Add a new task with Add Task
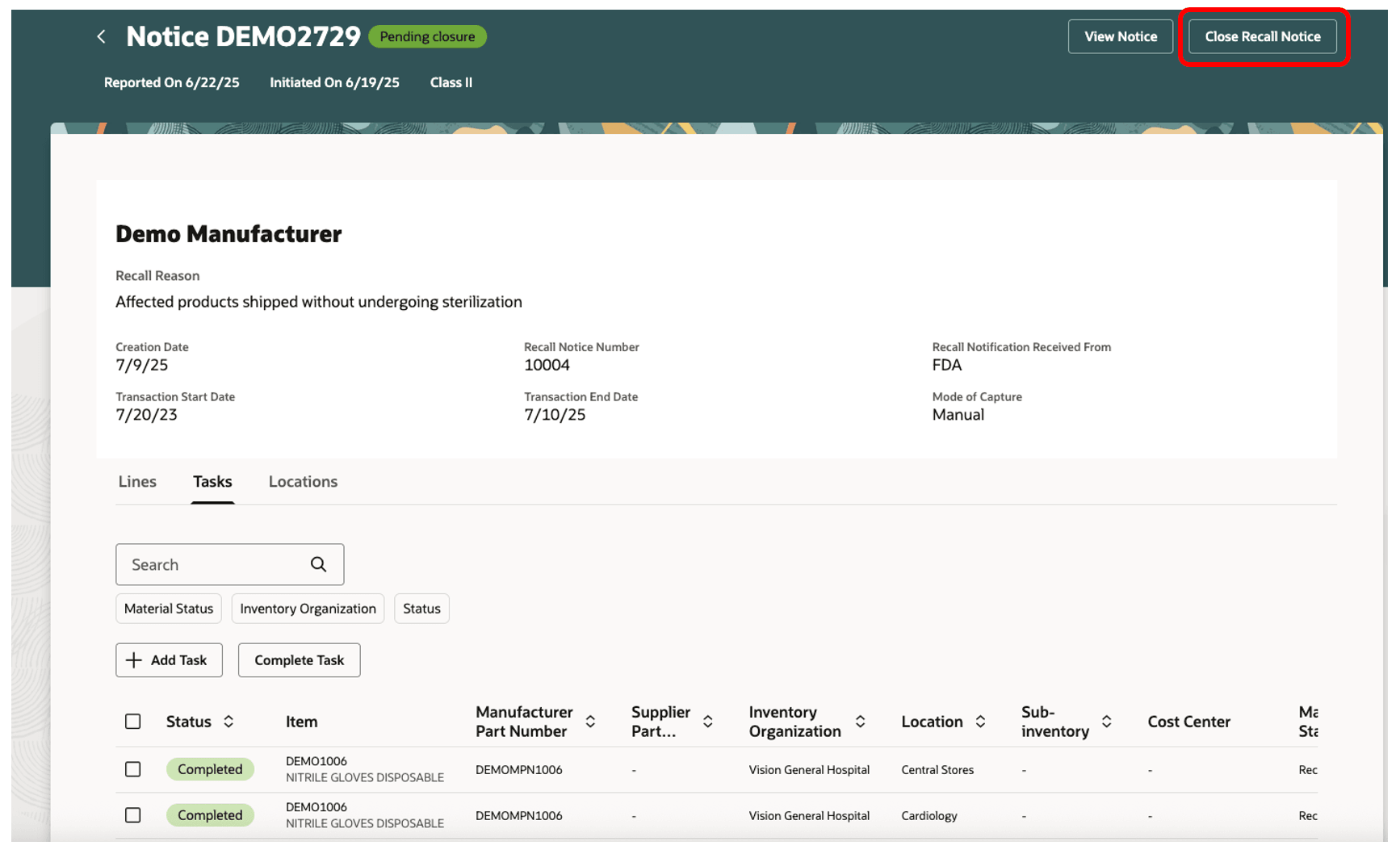This screenshot has height=854, width=1400. 169,660
